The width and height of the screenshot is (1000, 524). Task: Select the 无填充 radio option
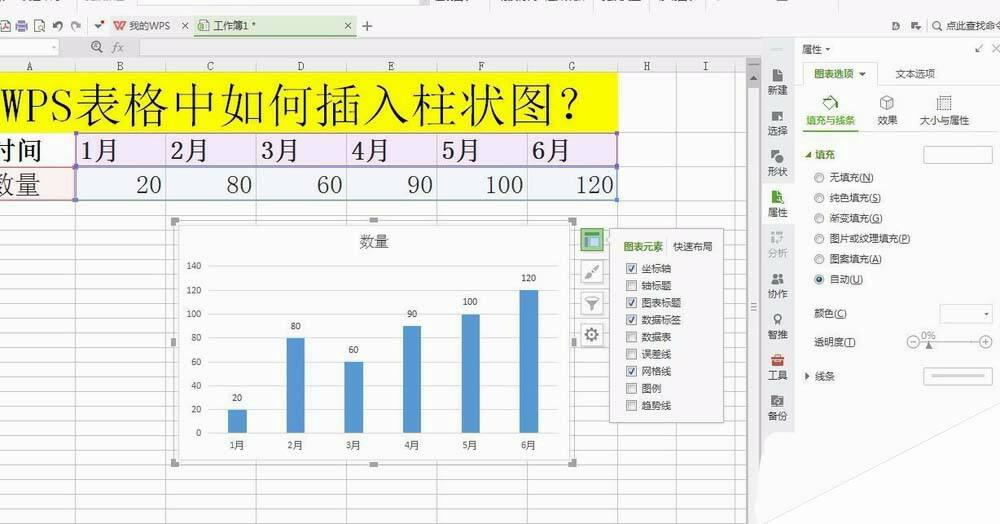pos(819,178)
